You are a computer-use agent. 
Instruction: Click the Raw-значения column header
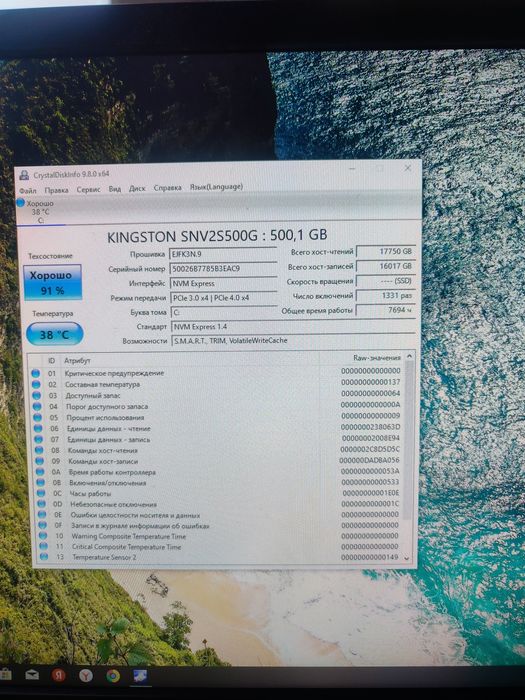377,358
